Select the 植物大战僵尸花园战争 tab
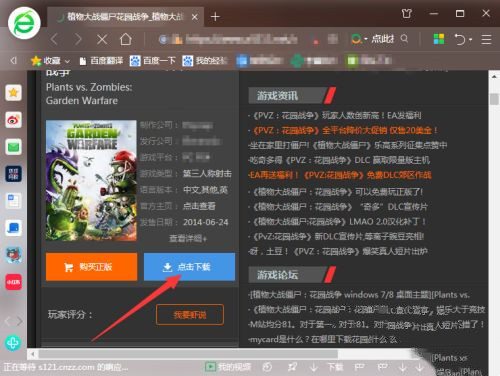Image resolution: width=500 pixels, height=376 pixels. [x=125, y=17]
